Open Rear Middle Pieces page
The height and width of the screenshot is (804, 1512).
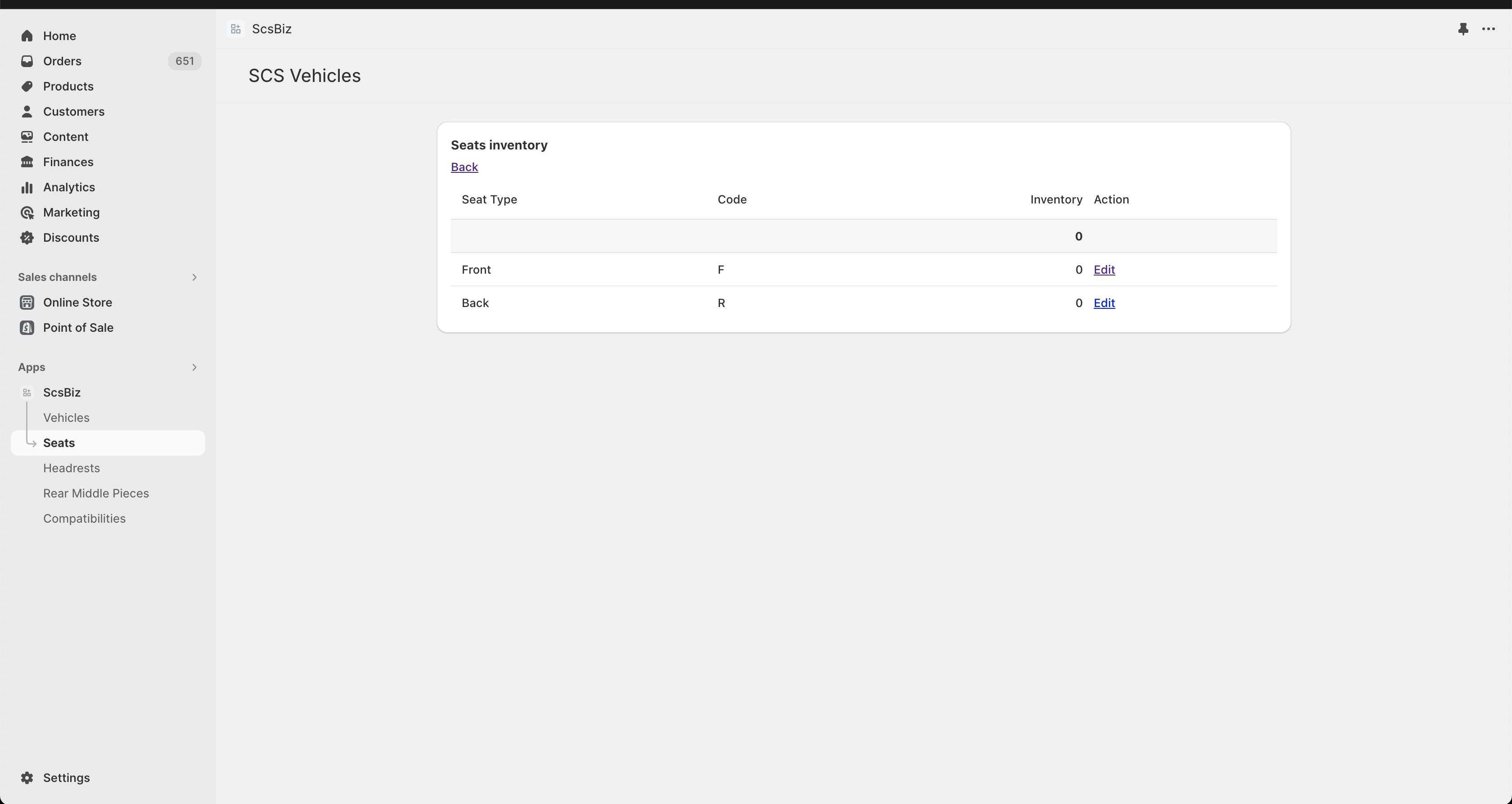pos(96,493)
